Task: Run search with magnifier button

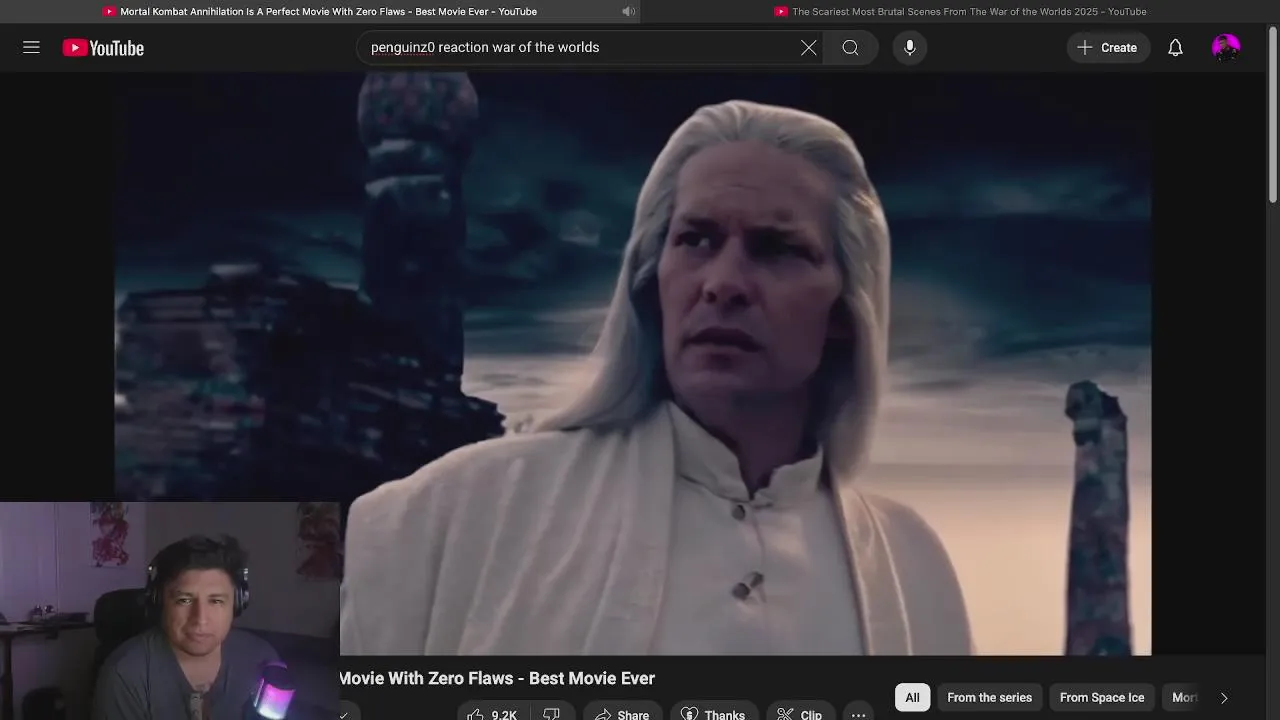Action: coord(850,47)
